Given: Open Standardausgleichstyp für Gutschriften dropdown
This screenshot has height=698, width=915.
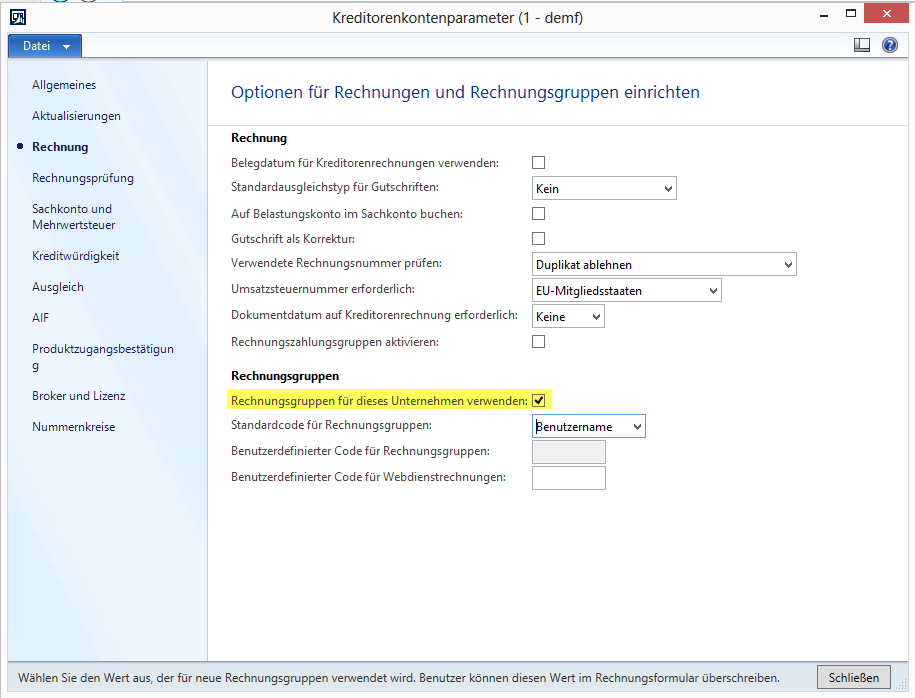Looking at the screenshot, I should [604, 188].
